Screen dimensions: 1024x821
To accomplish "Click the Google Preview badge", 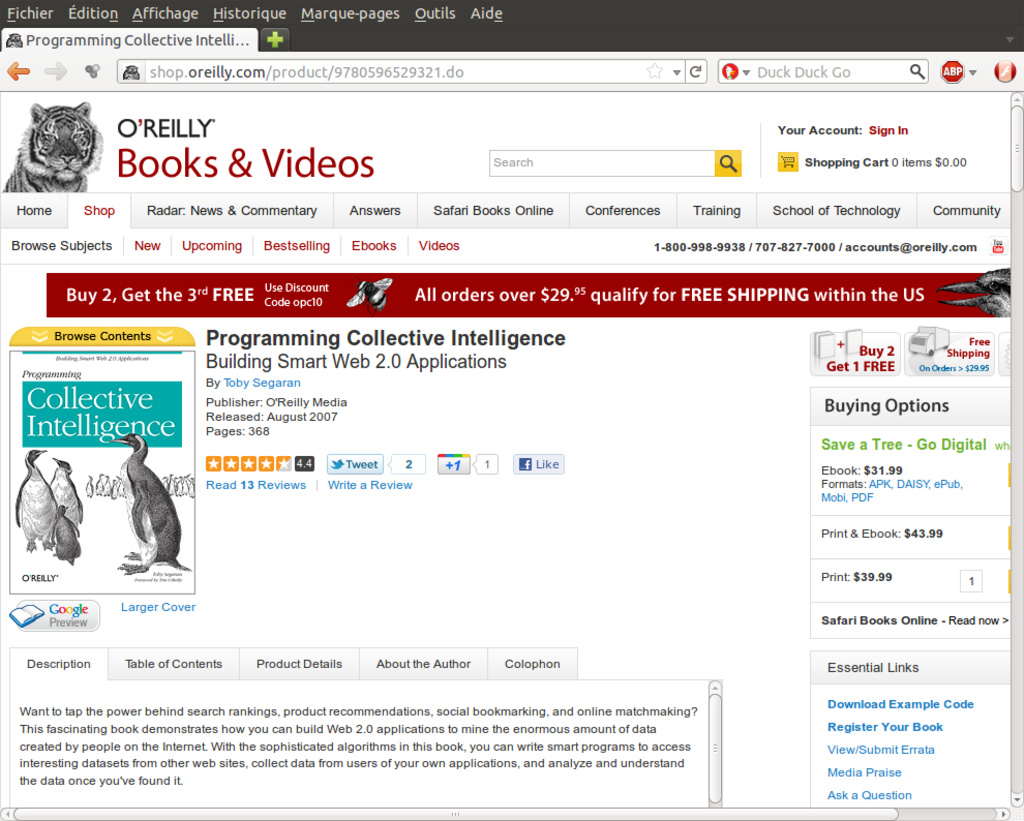I will pos(55,615).
